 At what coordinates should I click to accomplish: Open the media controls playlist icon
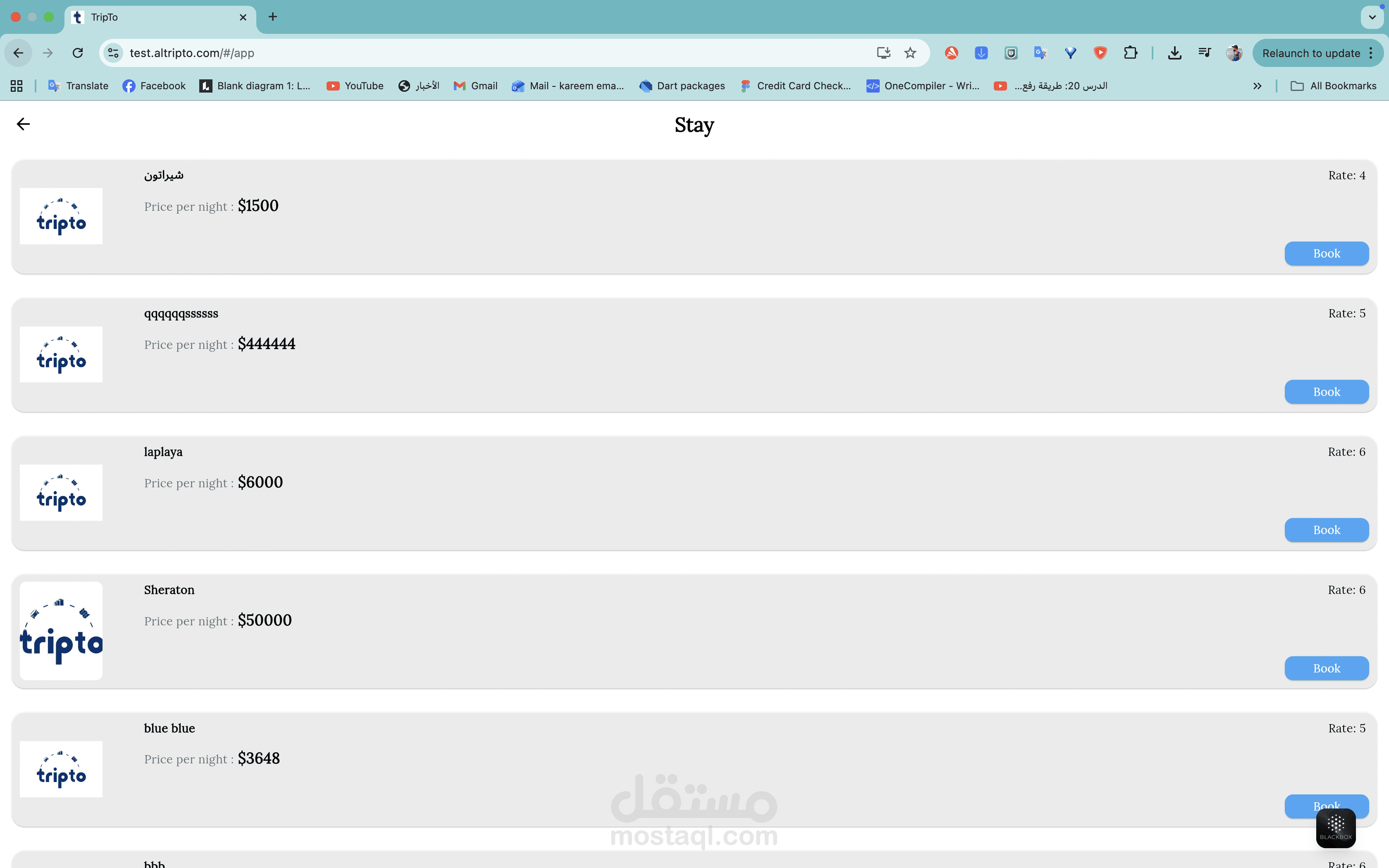point(1204,53)
